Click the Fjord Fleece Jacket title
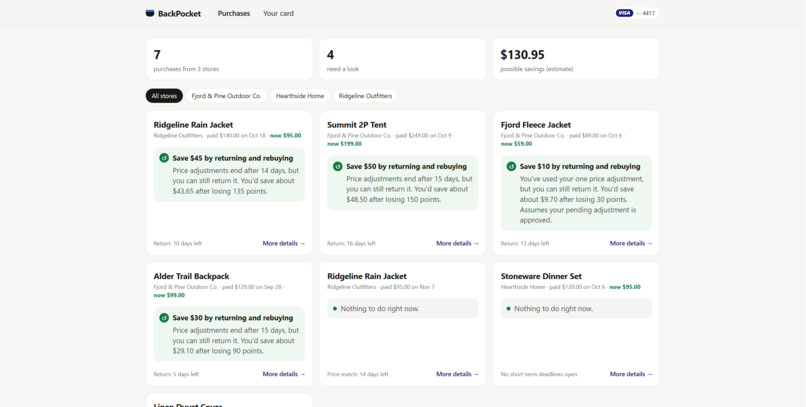The width and height of the screenshot is (806, 407). tap(536, 124)
